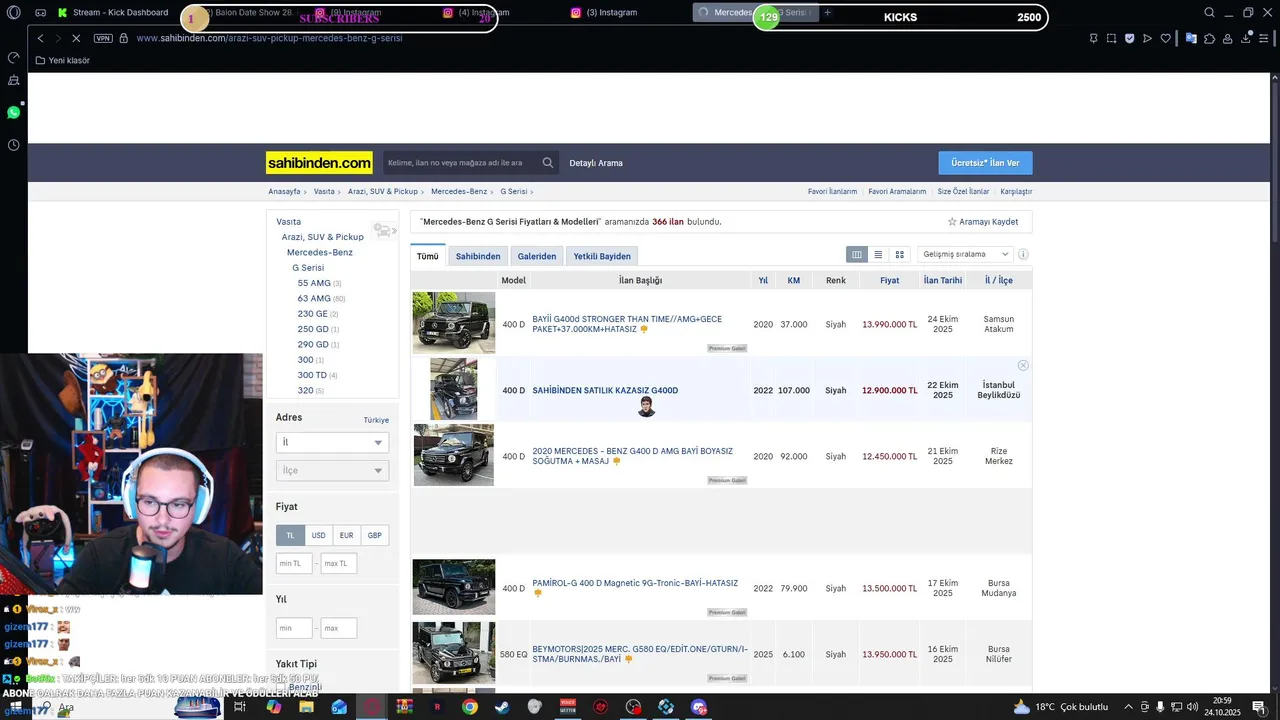
Task: Select EUR currency option
Action: (x=346, y=535)
